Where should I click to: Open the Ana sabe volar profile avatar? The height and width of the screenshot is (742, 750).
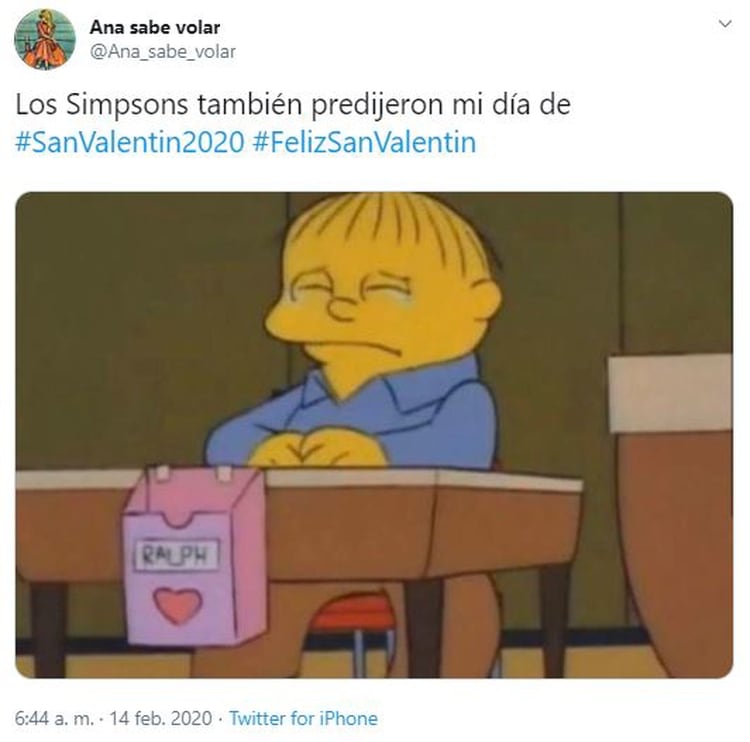pos(45,39)
